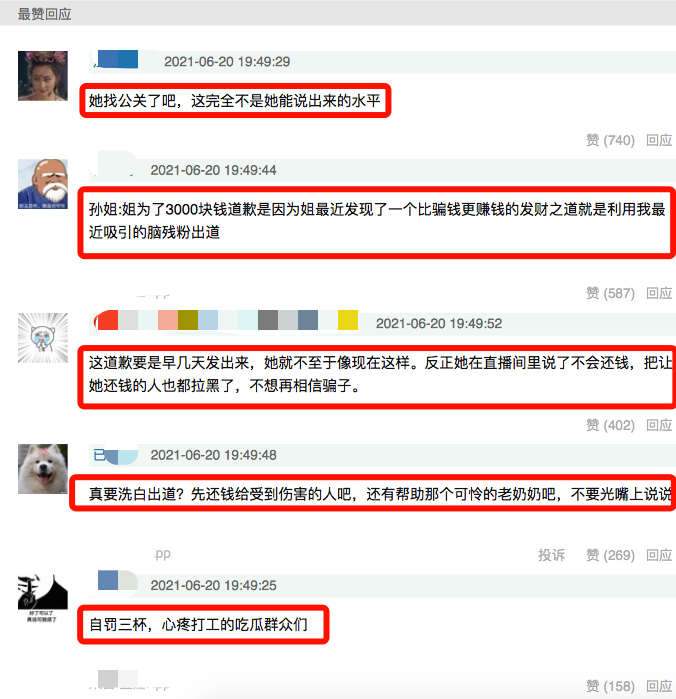Like the comment with 赞 (158)
676x699 pixels.
coord(610,687)
